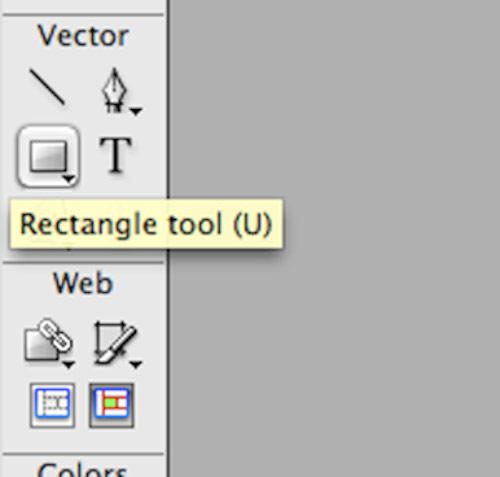
Task: Open the Rectangle tool flyout arrow
Action: tap(69, 180)
